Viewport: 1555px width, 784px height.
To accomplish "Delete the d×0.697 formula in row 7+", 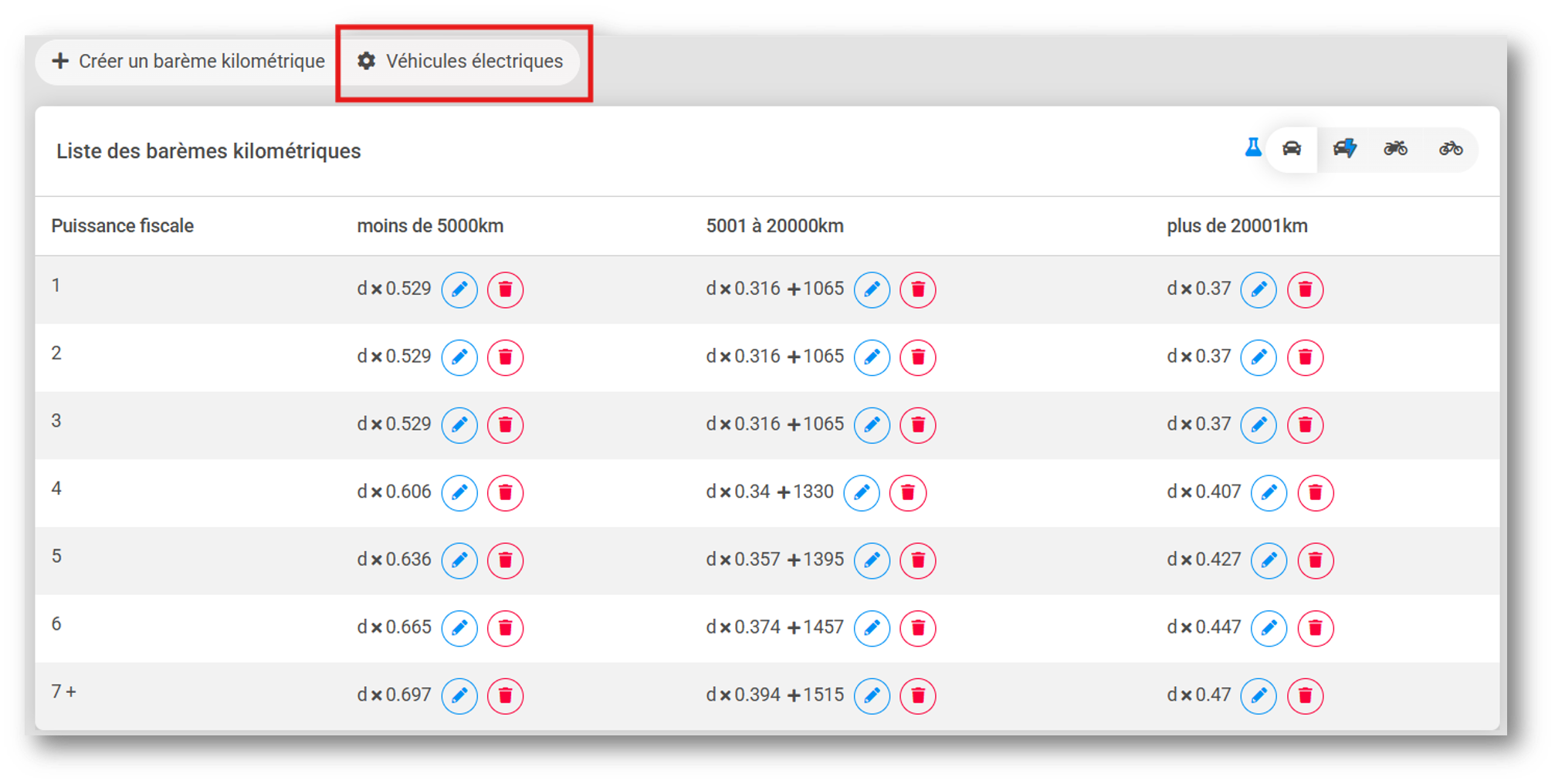I will tap(506, 696).
